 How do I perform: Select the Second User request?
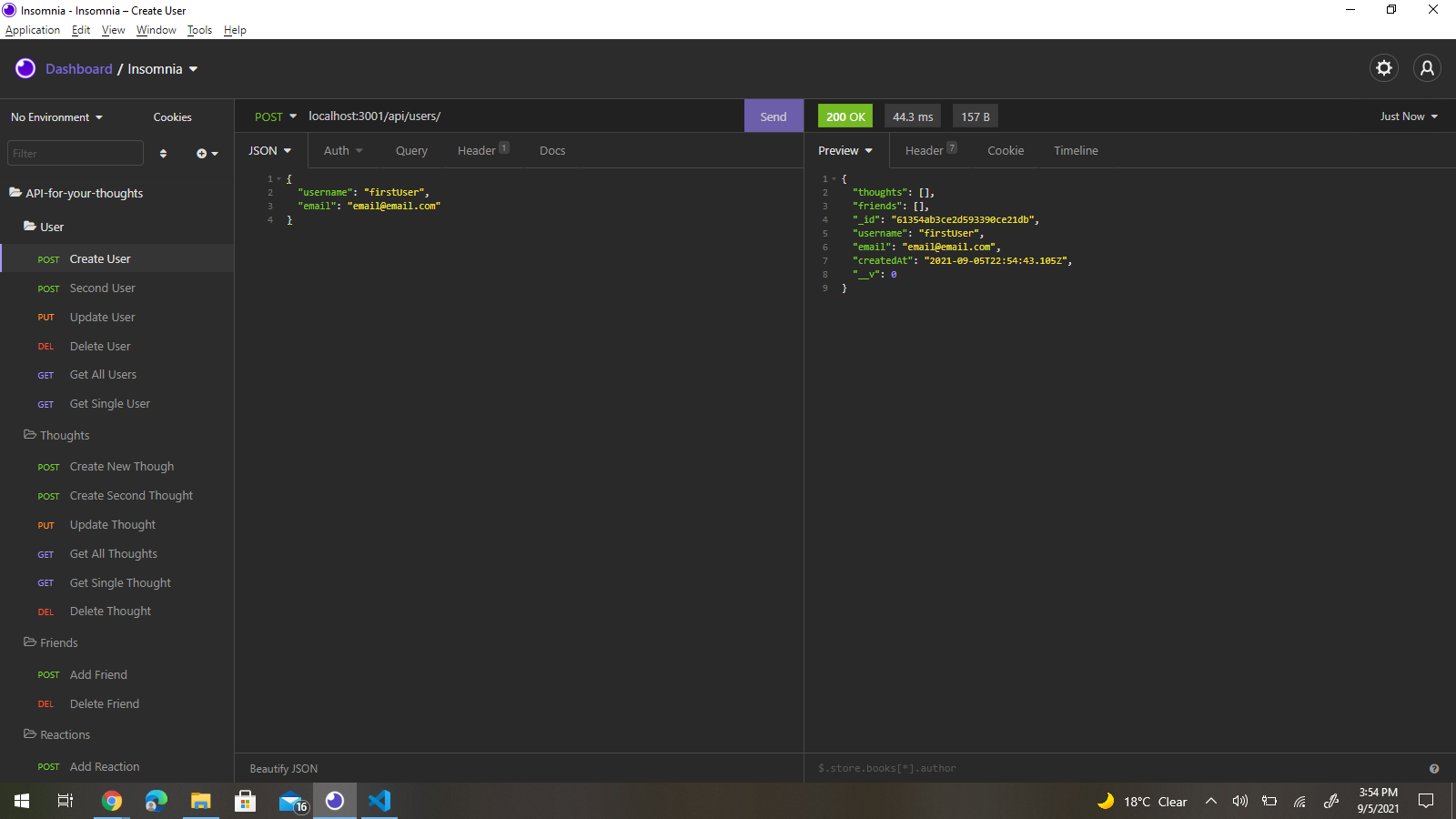116,288
